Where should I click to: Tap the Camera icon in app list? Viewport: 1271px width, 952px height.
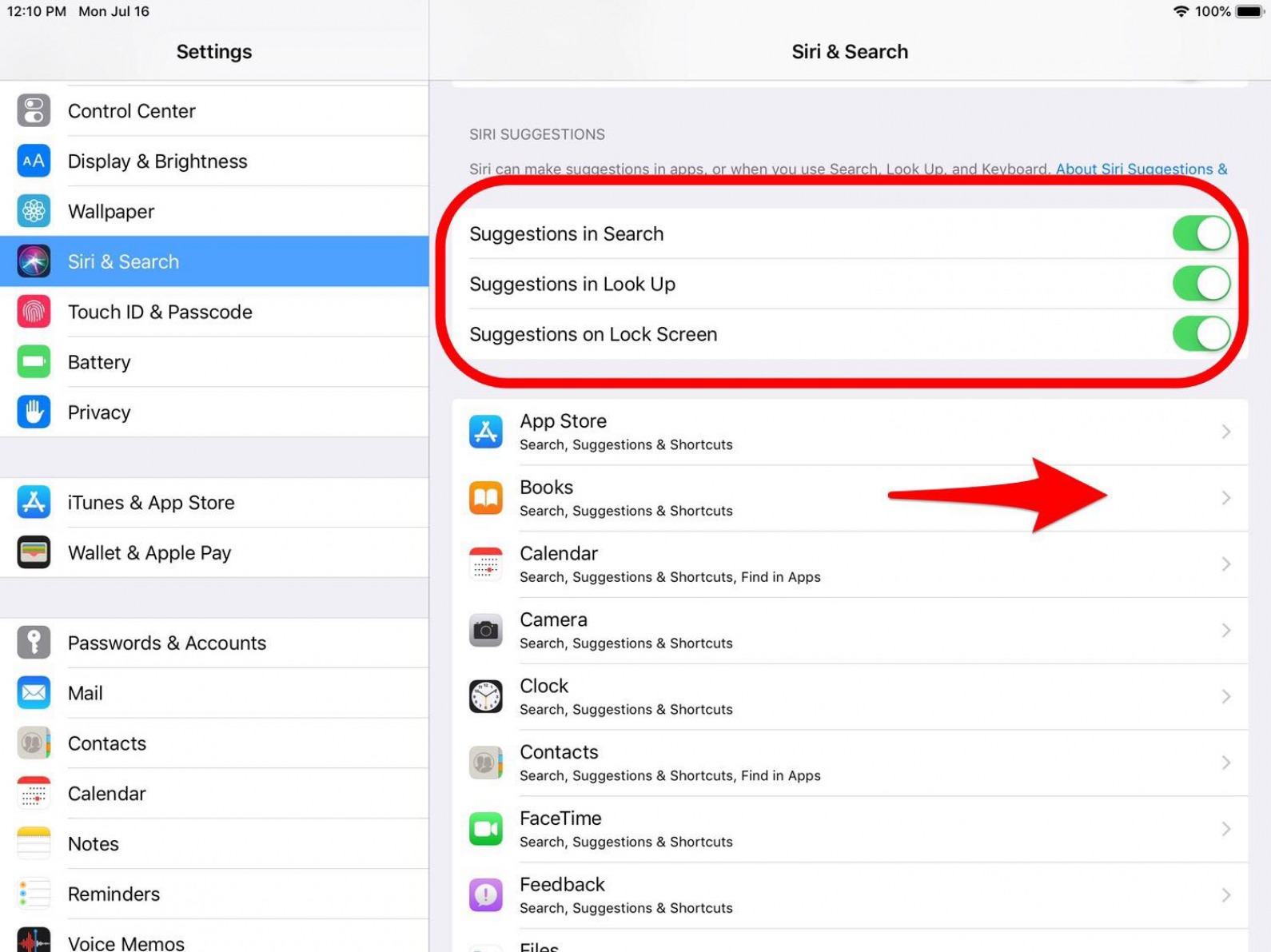click(486, 631)
